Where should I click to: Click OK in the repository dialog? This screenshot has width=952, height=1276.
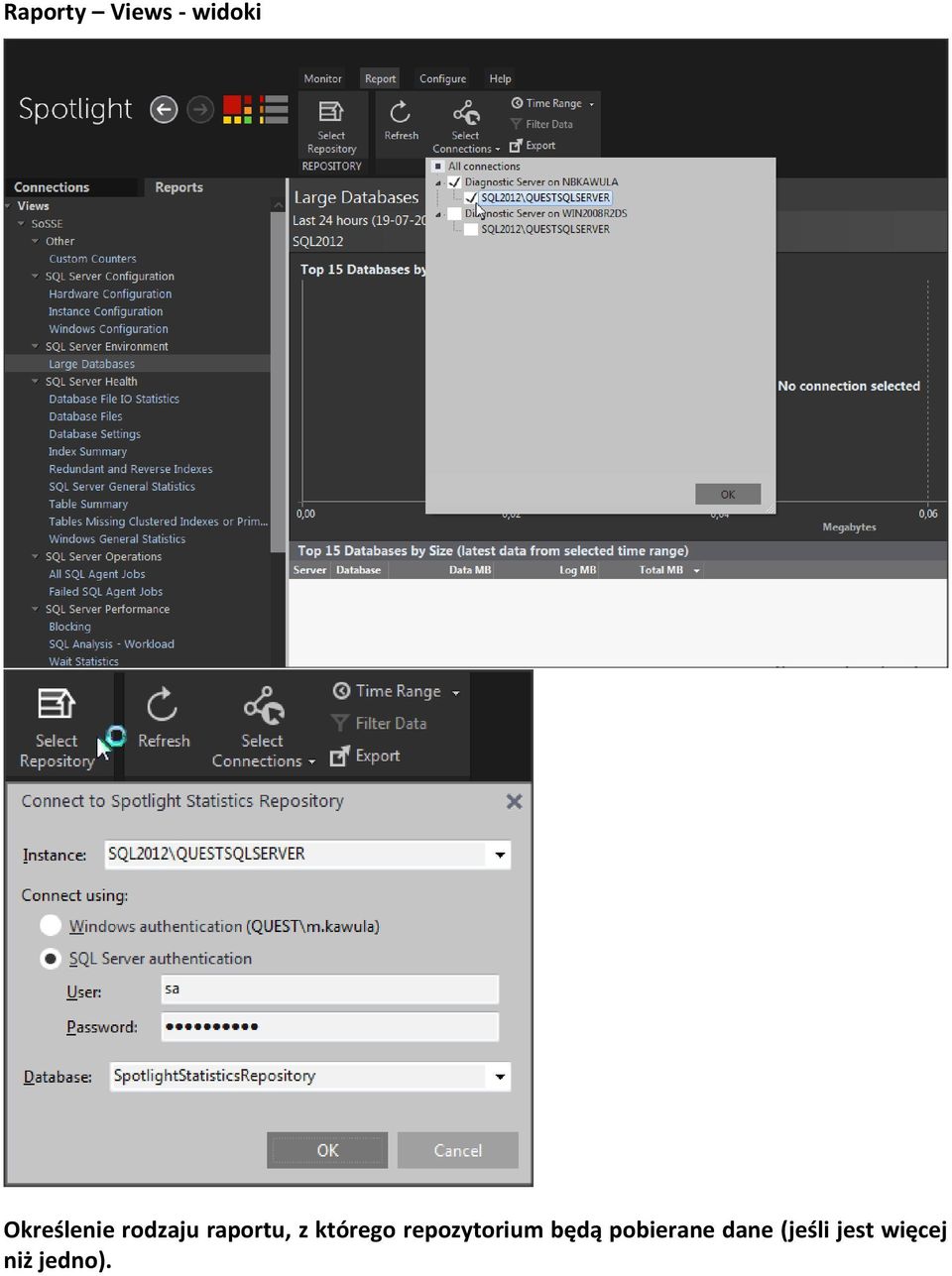pos(327,1150)
